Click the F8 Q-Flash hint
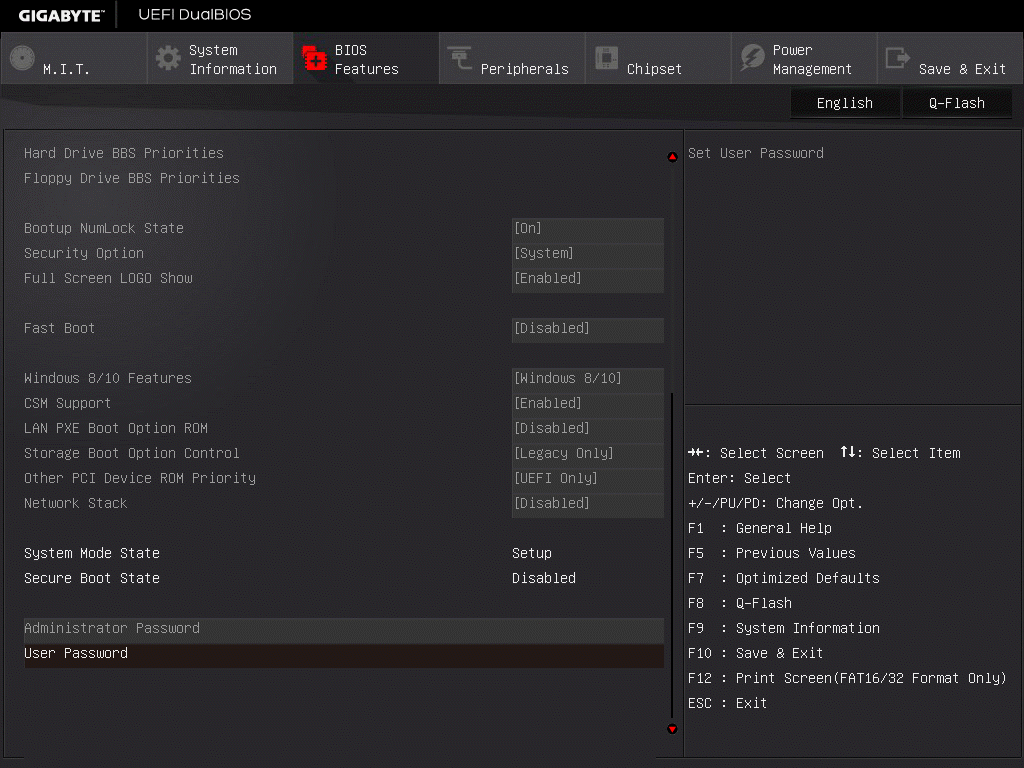Image resolution: width=1024 pixels, height=768 pixels. point(740,603)
